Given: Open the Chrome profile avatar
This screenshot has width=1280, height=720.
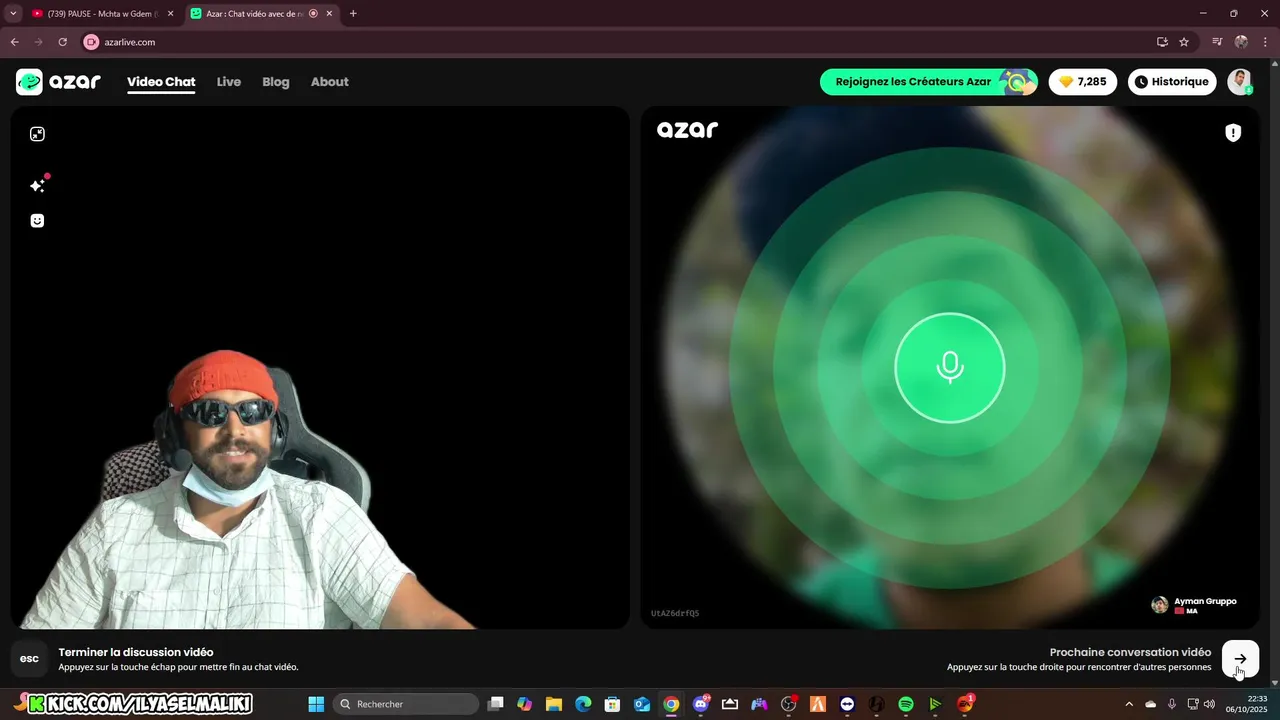Looking at the screenshot, I should (x=1241, y=42).
